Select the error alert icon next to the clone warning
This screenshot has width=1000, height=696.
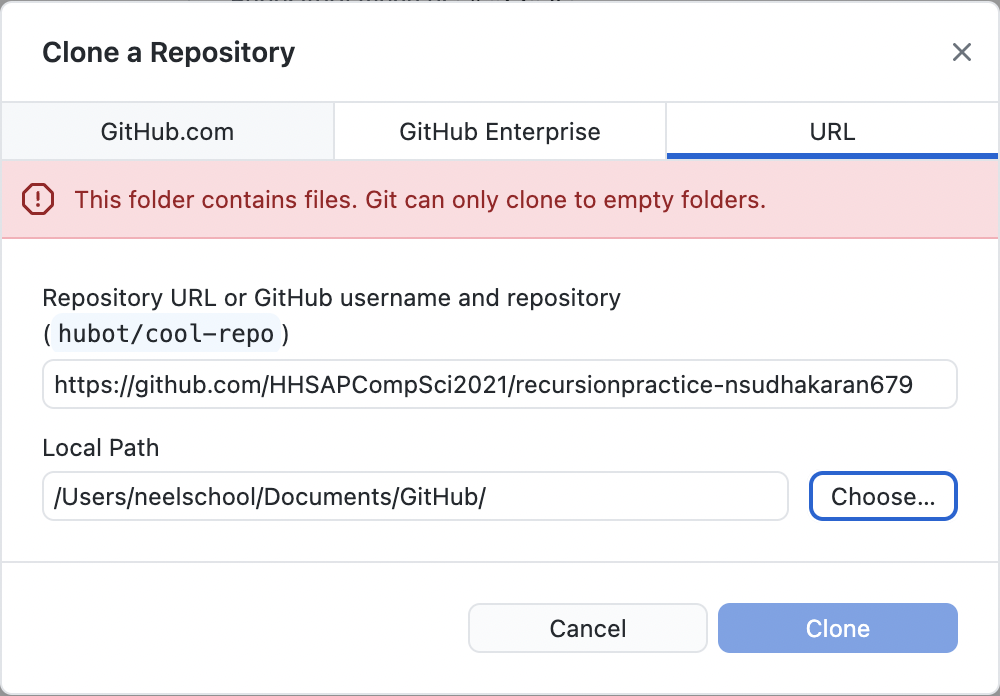[38, 200]
